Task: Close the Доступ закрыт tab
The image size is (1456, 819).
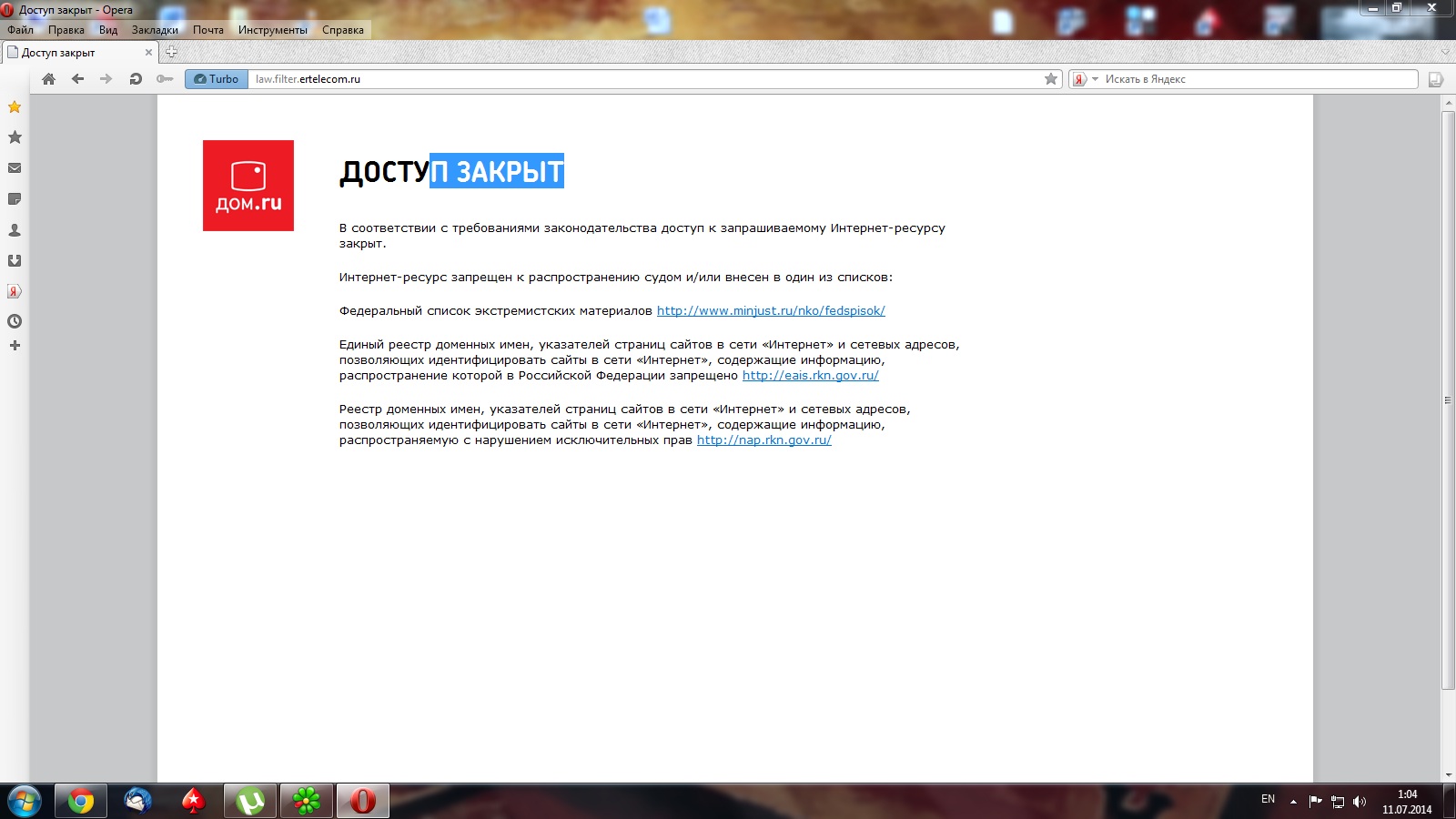Action: point(148,53)
